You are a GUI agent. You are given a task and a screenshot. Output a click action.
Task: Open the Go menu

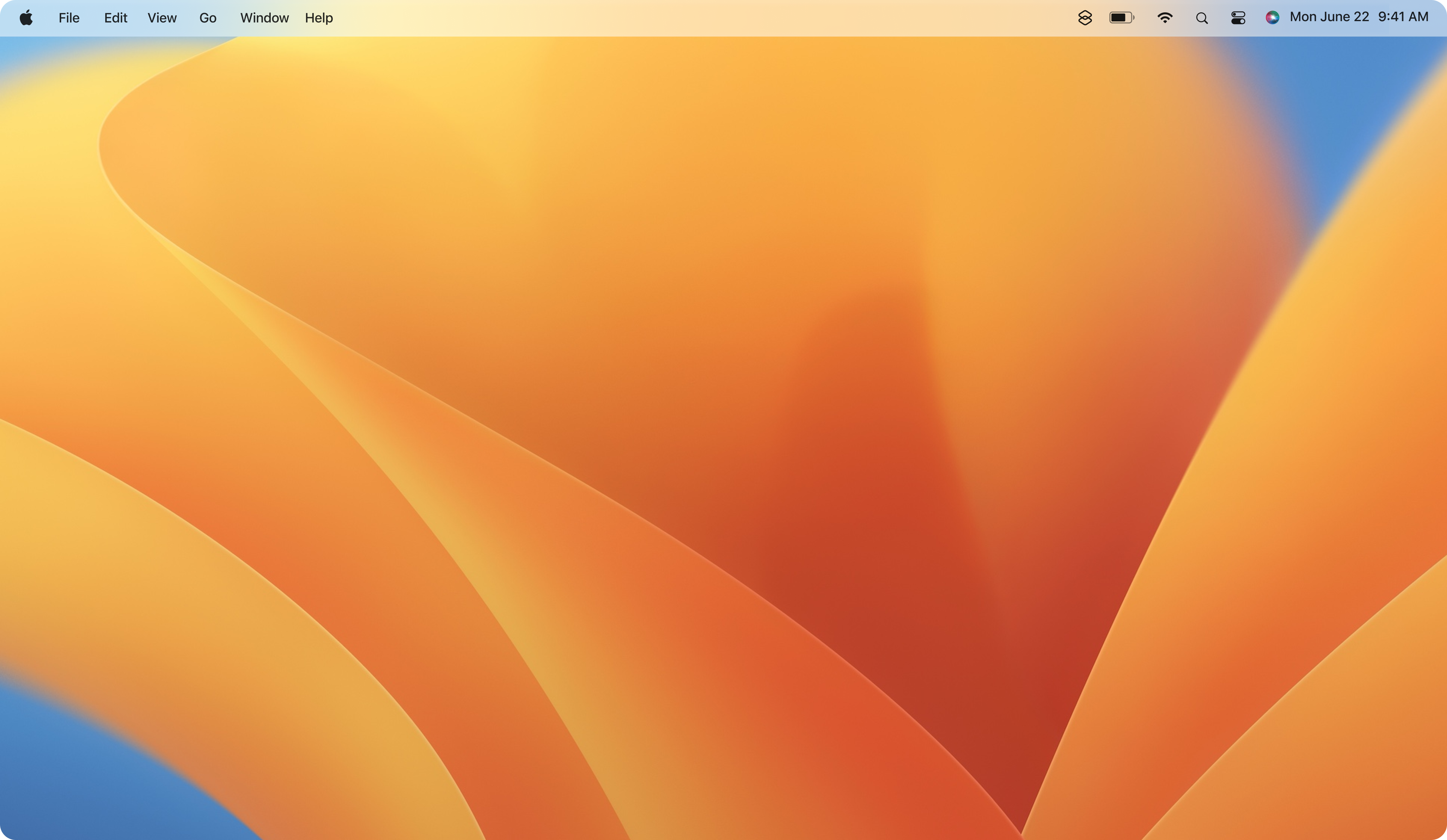[x=208, y=18]
